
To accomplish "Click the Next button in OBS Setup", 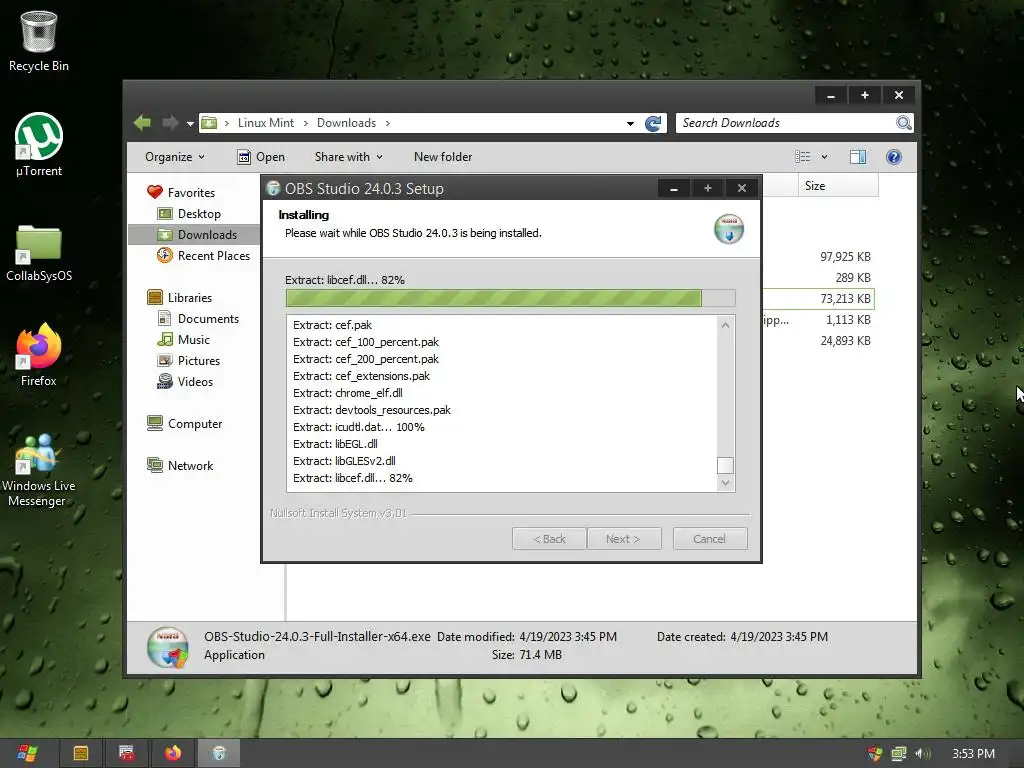I will point(624,539).
